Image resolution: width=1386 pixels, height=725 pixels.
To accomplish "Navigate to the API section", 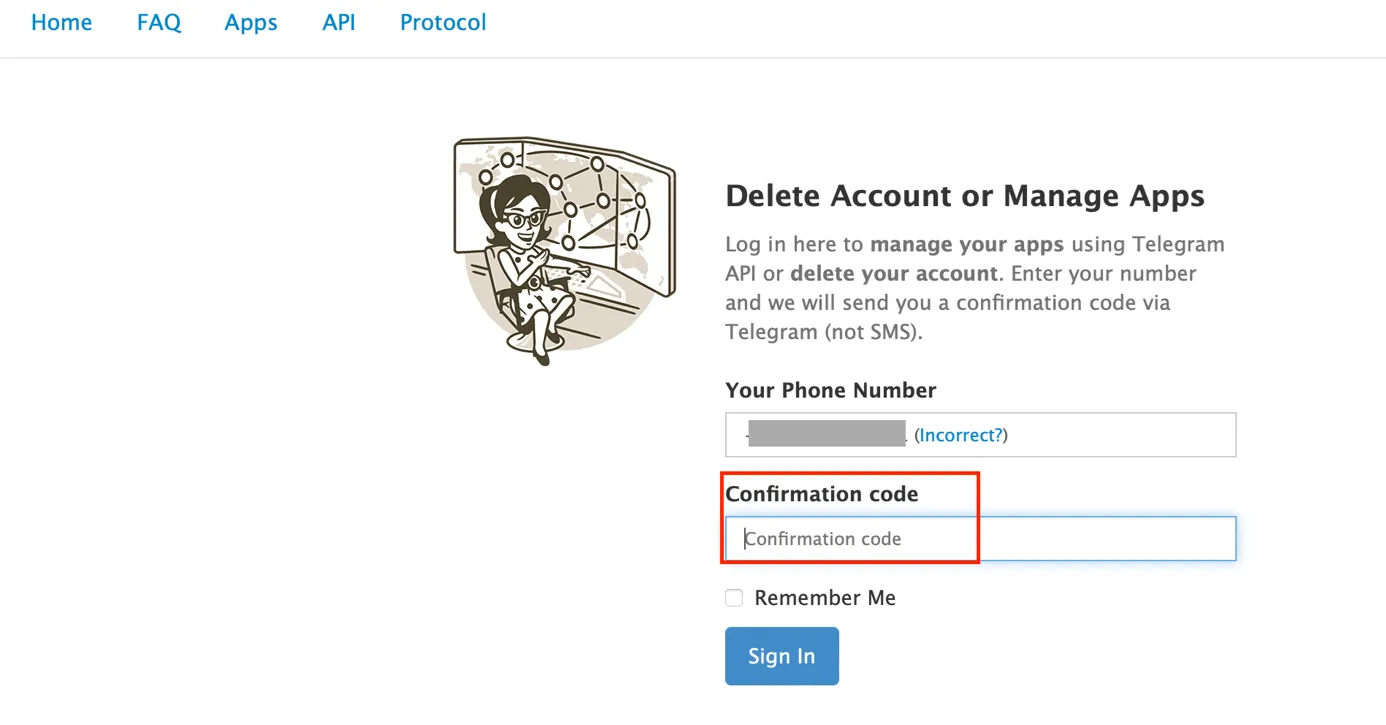I will 339,22.
